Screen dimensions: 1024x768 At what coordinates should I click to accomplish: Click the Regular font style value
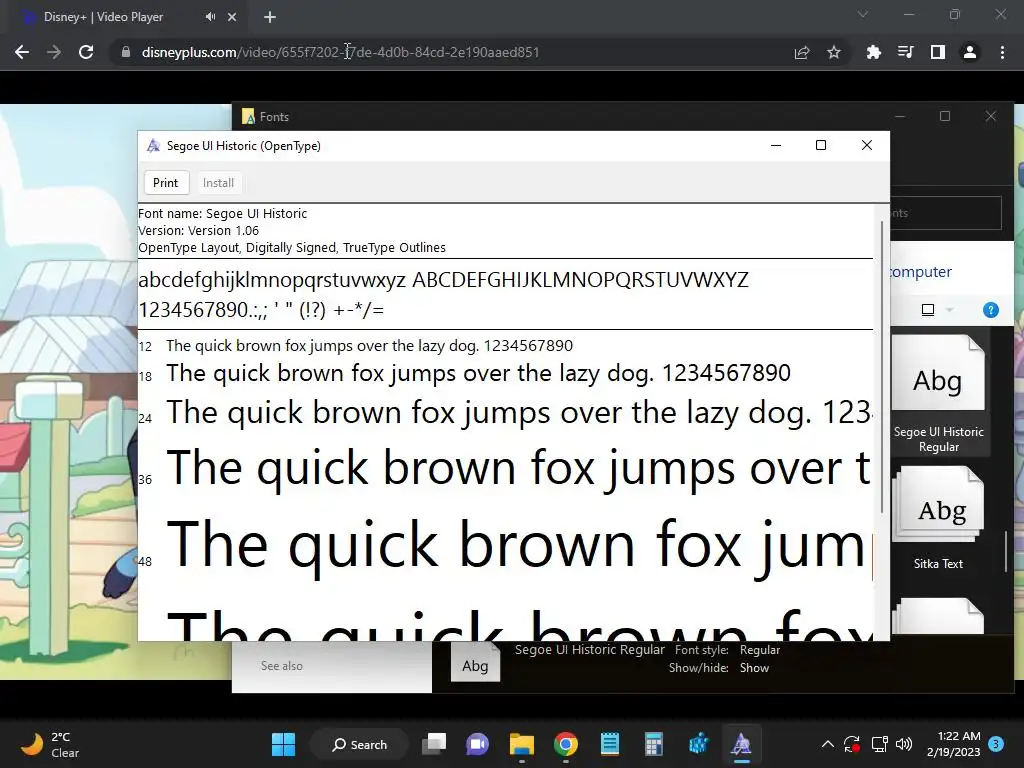click(x=760, y=650)
